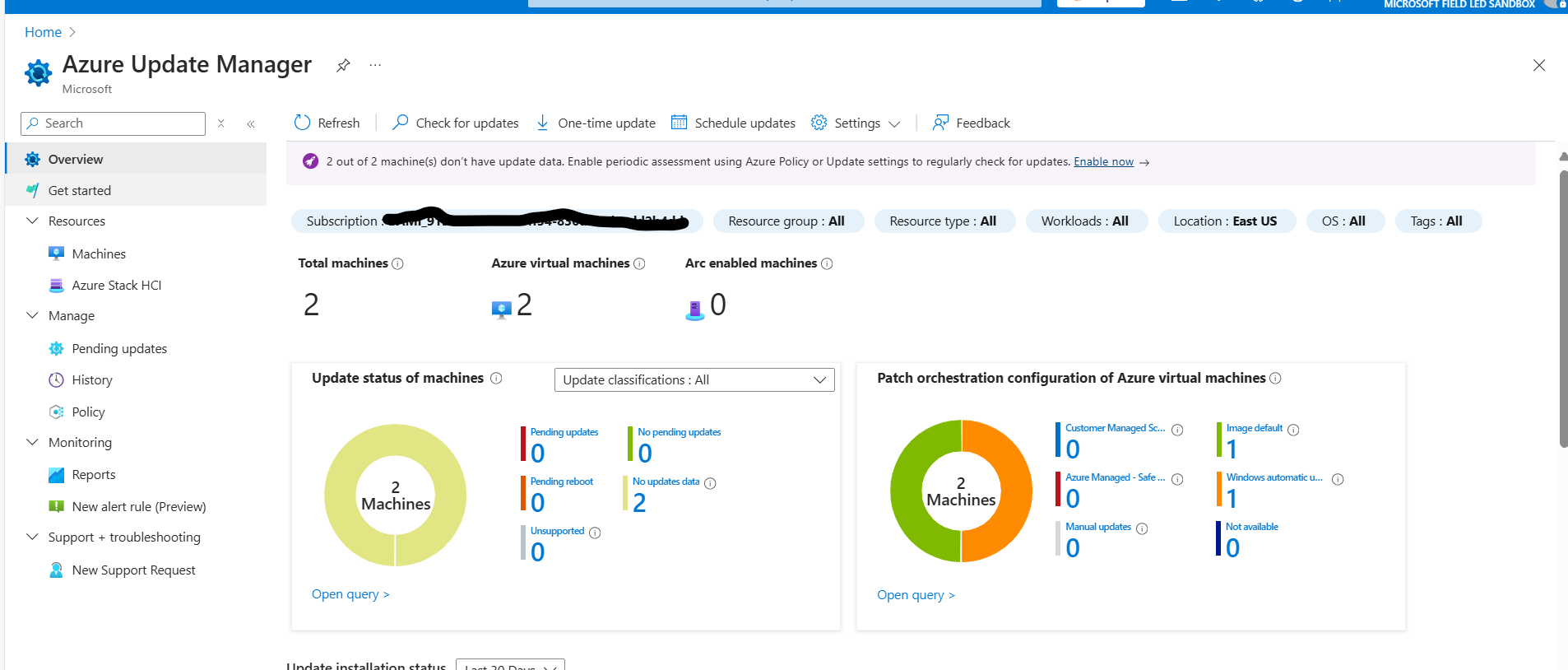Focus the sidebar Search field

pos(113,123)
